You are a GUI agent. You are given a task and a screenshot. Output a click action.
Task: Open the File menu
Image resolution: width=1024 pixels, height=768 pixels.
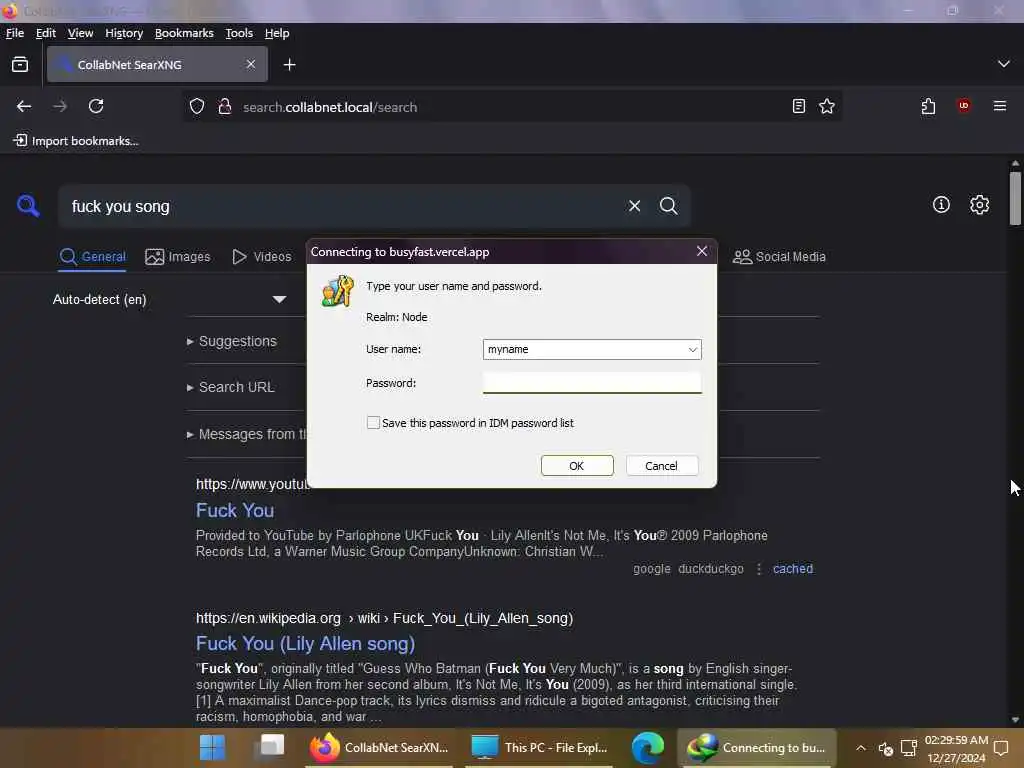pos(14,33)
